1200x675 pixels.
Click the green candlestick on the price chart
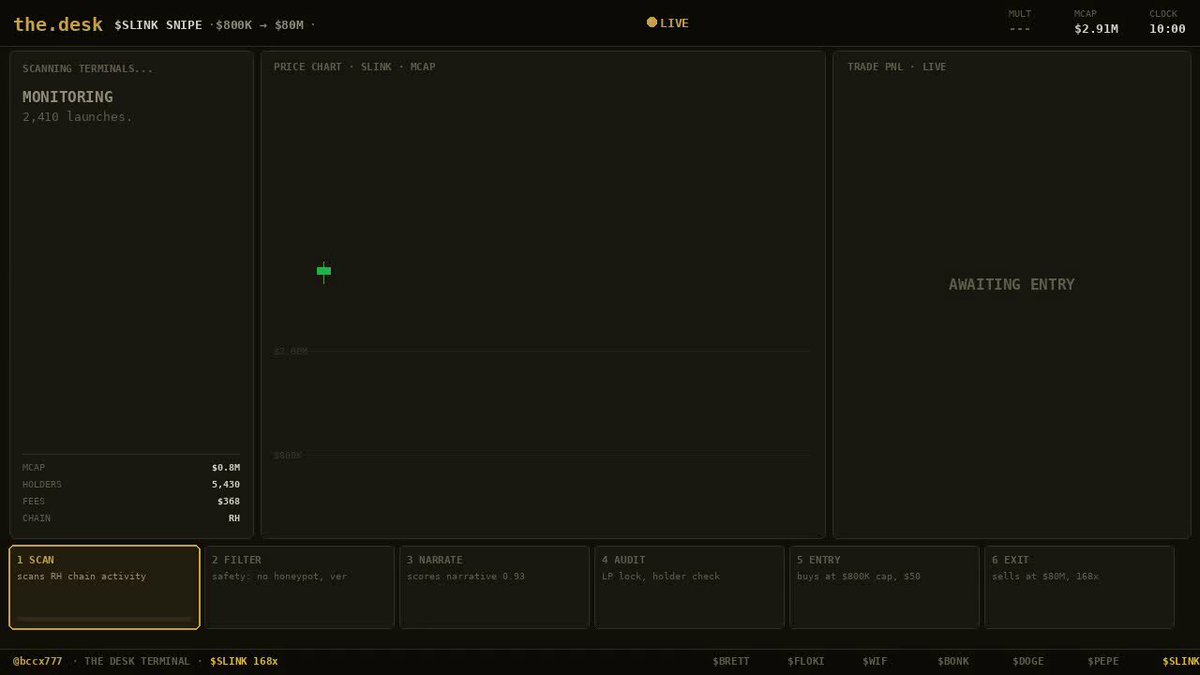point(324,271)
